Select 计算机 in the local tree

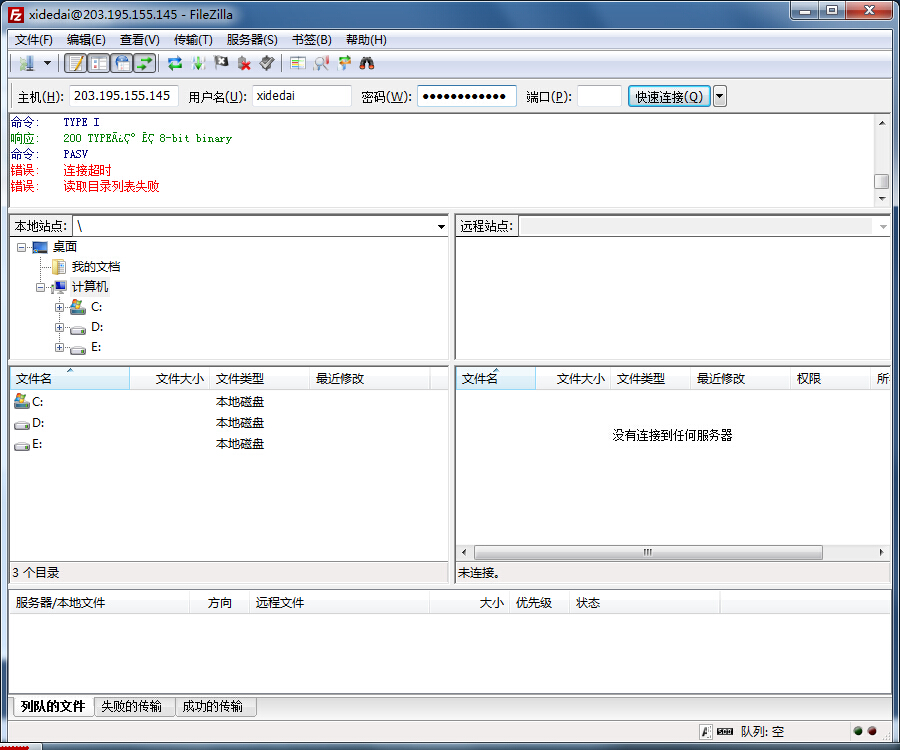tap(90, 287)
